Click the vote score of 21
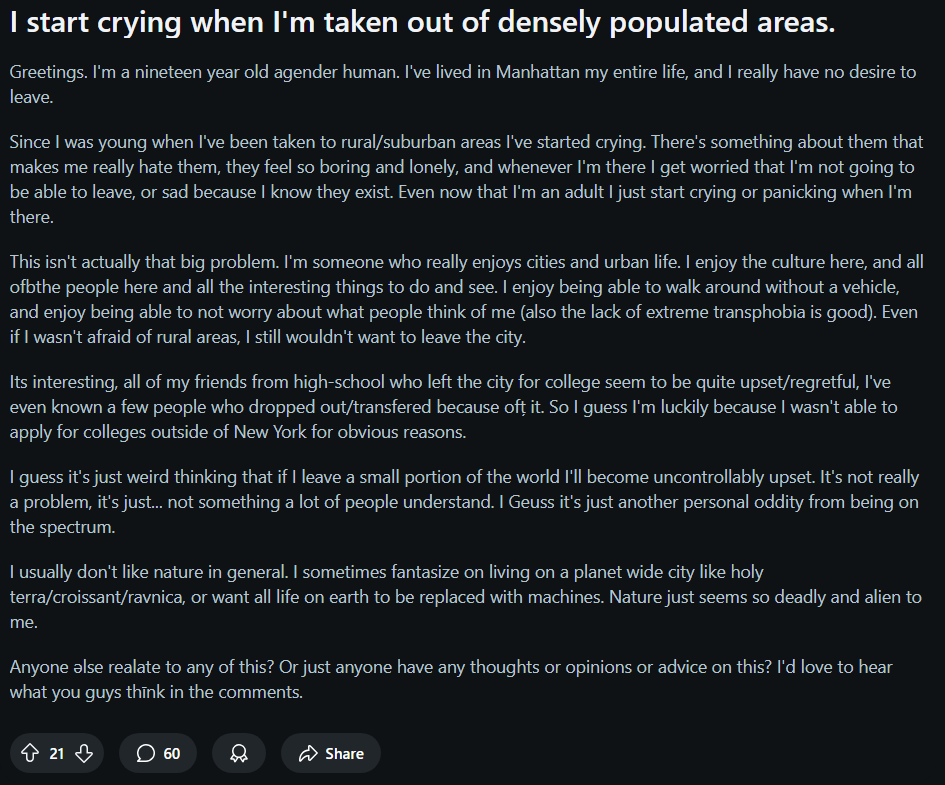 coord(56,753)
